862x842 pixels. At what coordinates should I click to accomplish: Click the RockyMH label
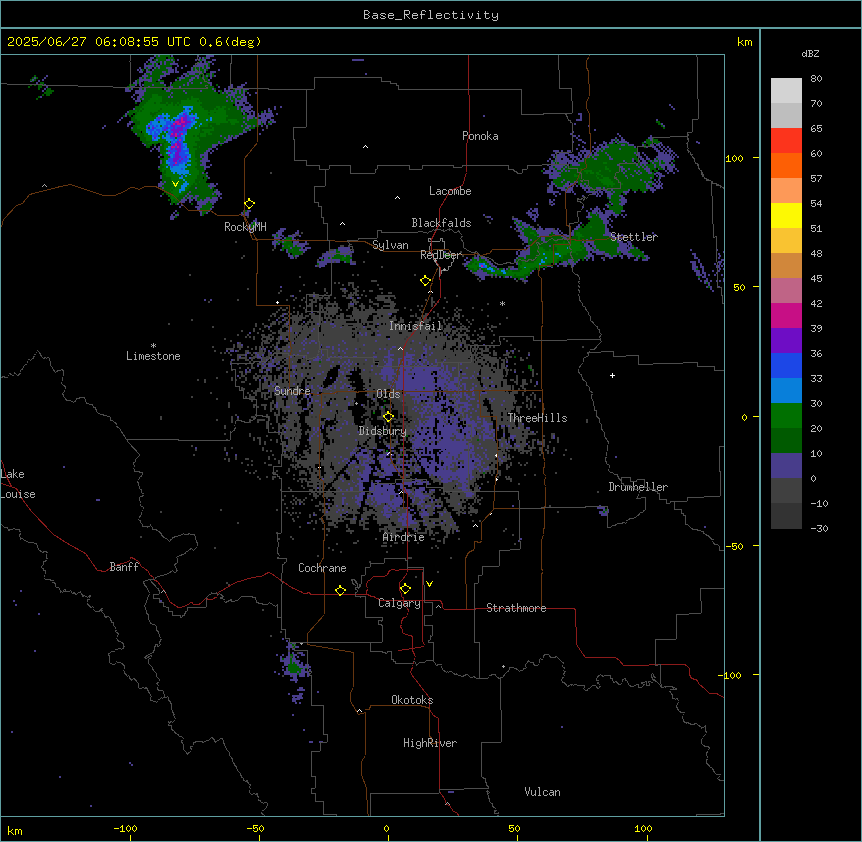(x=245, y=227)
